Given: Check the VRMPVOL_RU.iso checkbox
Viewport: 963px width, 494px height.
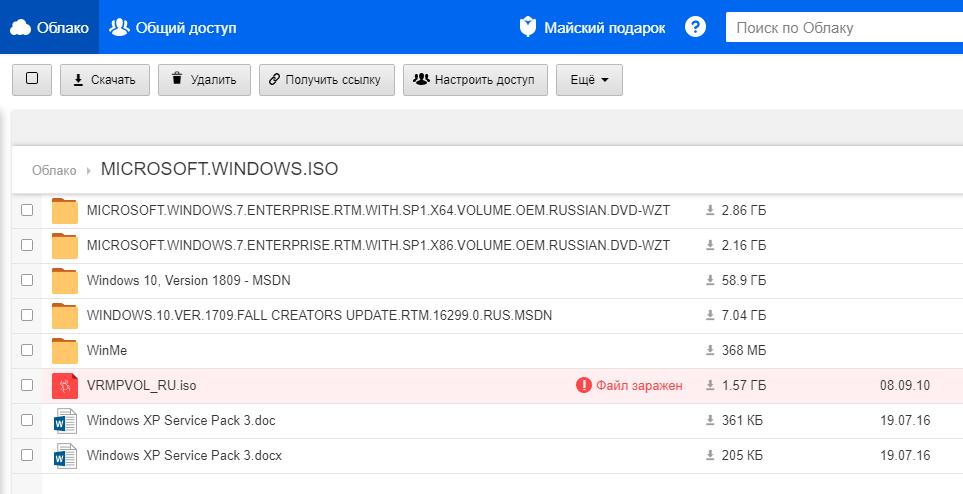Looking at the screenshot, I should [x=27, y=385].
